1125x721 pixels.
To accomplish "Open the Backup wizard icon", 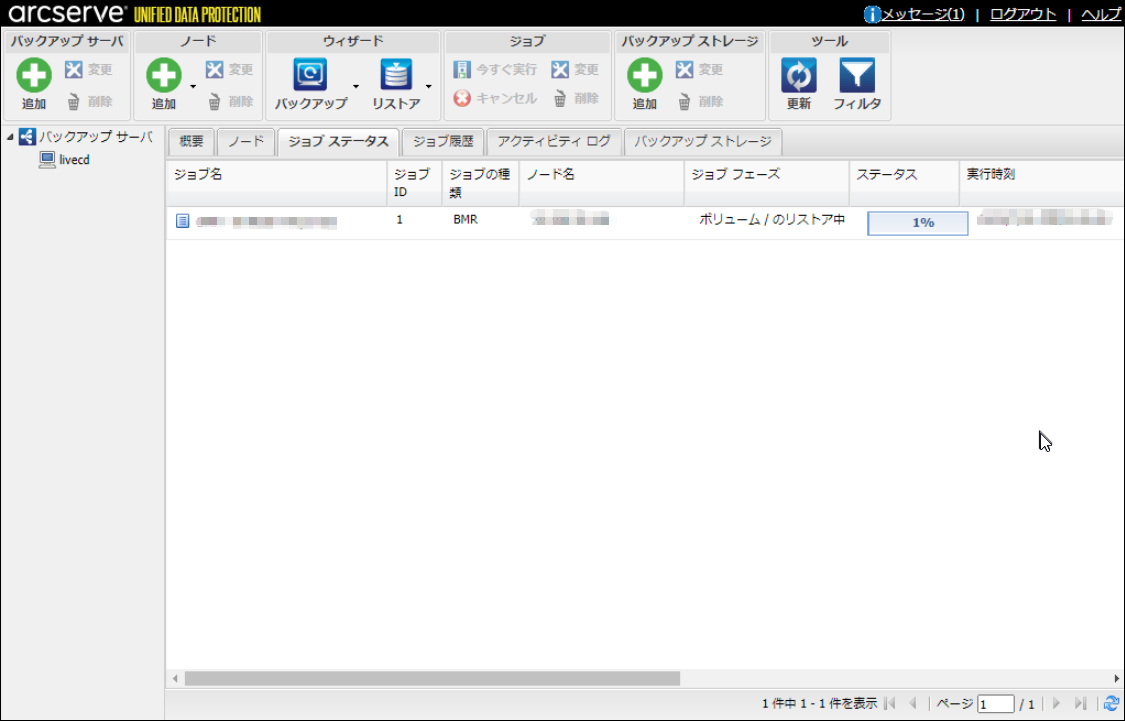I will pyautogui.click(x=310, y=76).
